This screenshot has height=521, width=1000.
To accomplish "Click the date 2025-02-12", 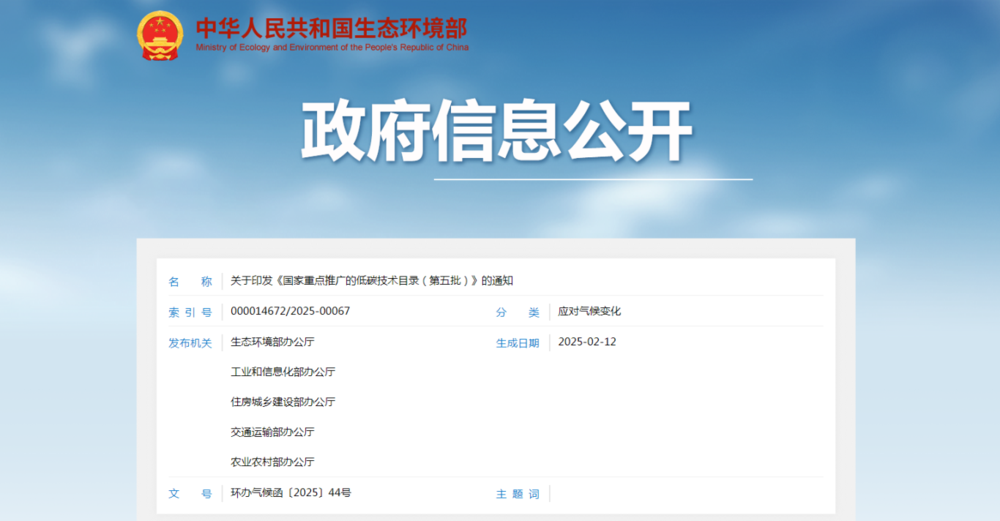I will [587, 342].
